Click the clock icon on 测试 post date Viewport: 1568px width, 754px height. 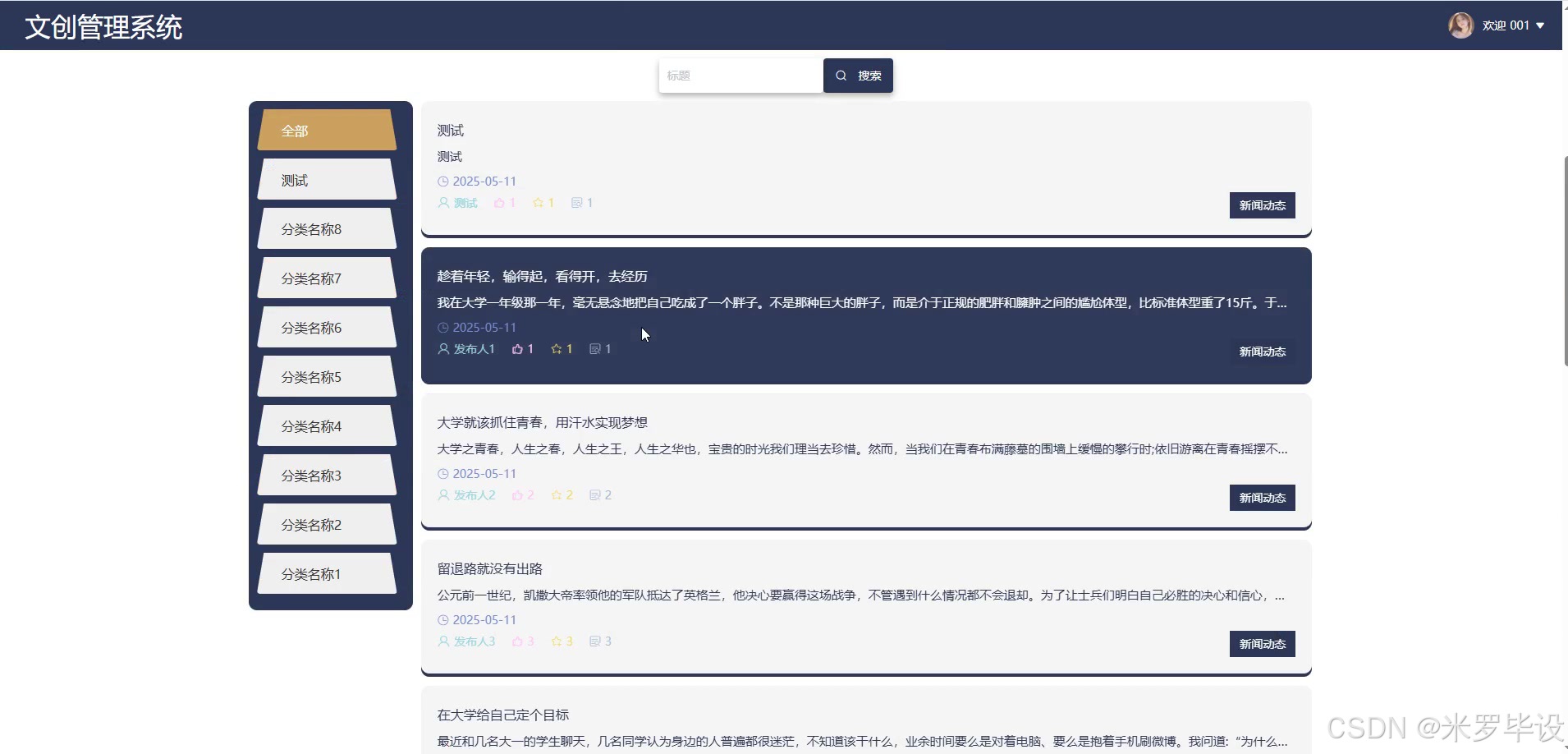pyautogui.click(x=443, y=182)
